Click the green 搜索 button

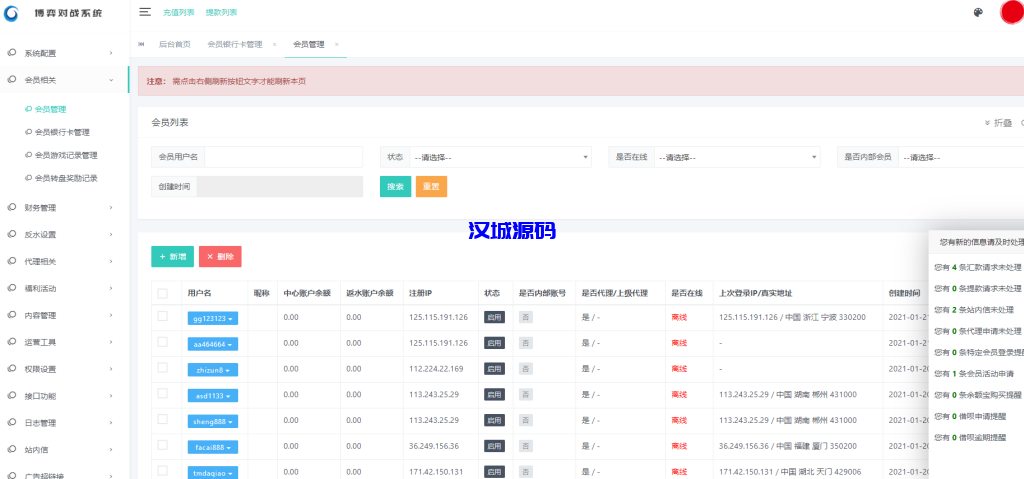(395, 186)
